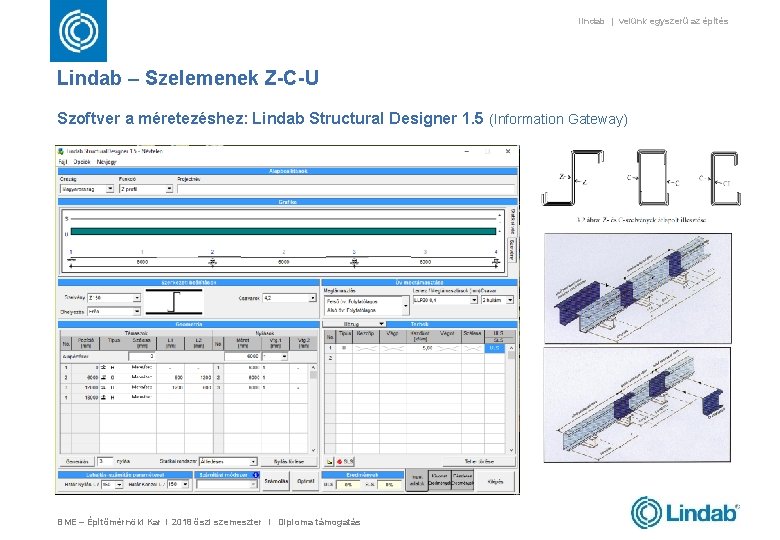This screenshot has height=540, width=780.
Task: Expand the Csavarok dropdown showing 4,2
Action: [x=312, y=298]
